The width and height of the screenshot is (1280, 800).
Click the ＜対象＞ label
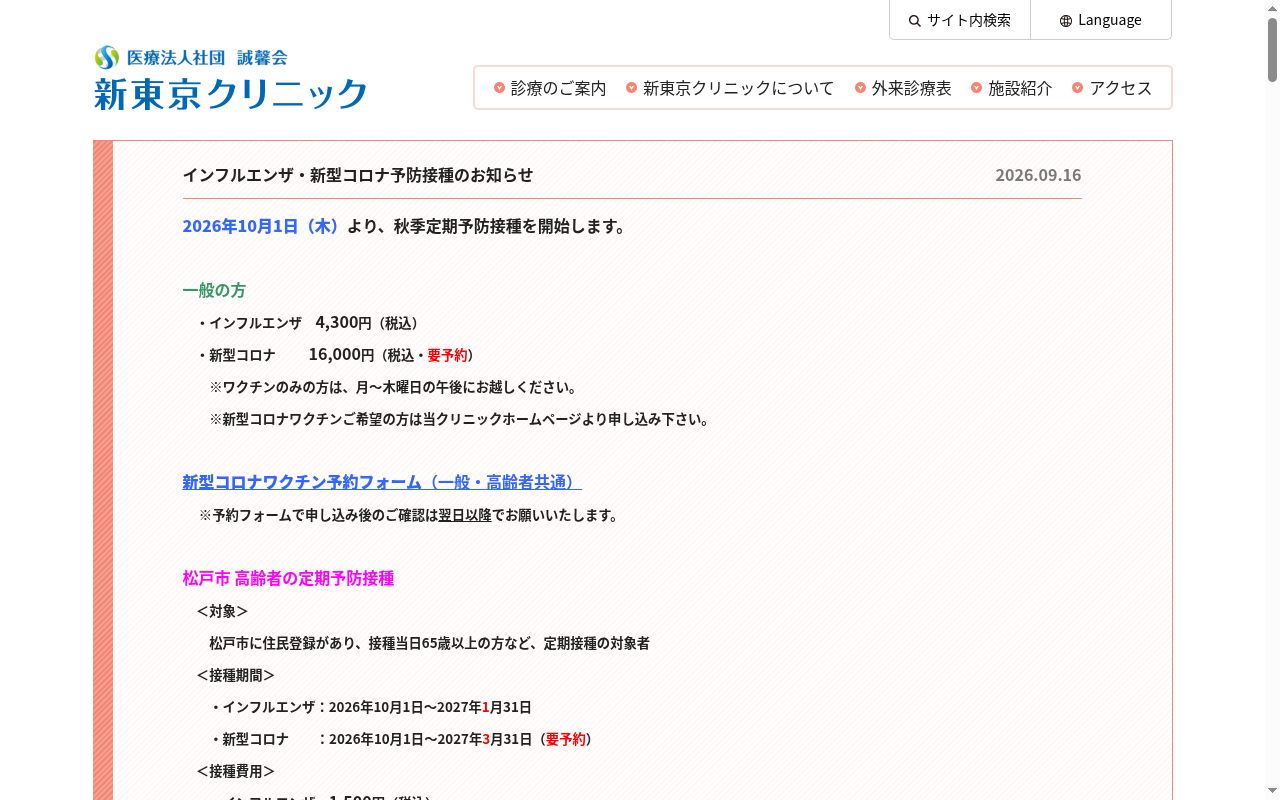pos(222,611)
